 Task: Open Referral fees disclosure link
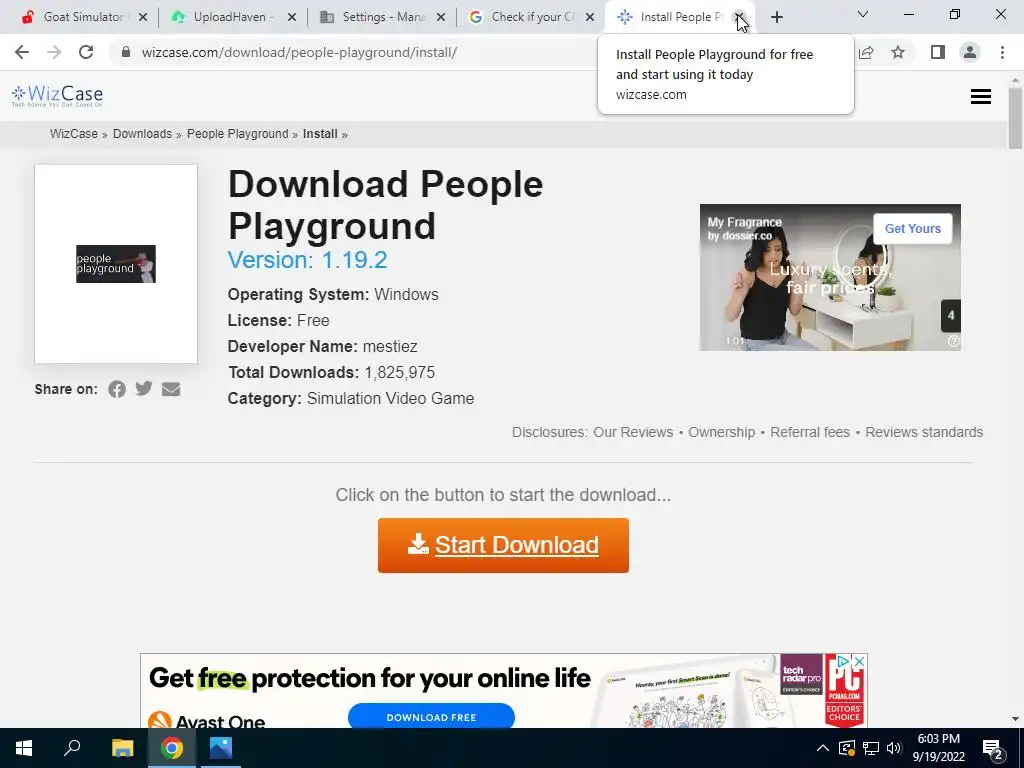[810, 432]
